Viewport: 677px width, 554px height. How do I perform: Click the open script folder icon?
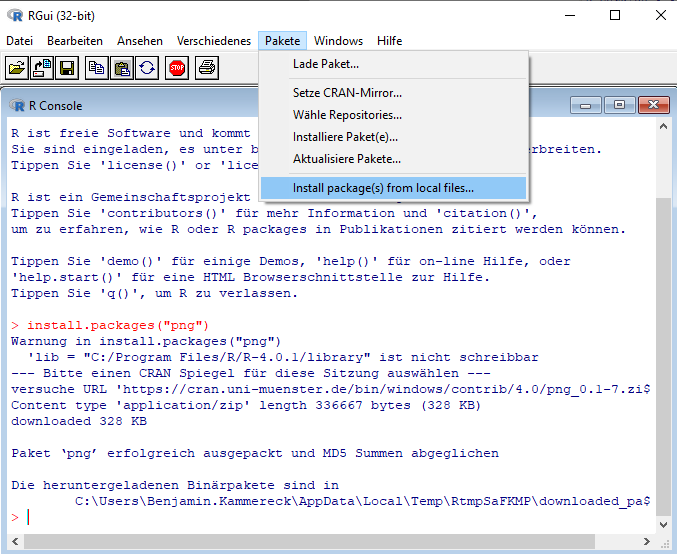tap(17, 69)
